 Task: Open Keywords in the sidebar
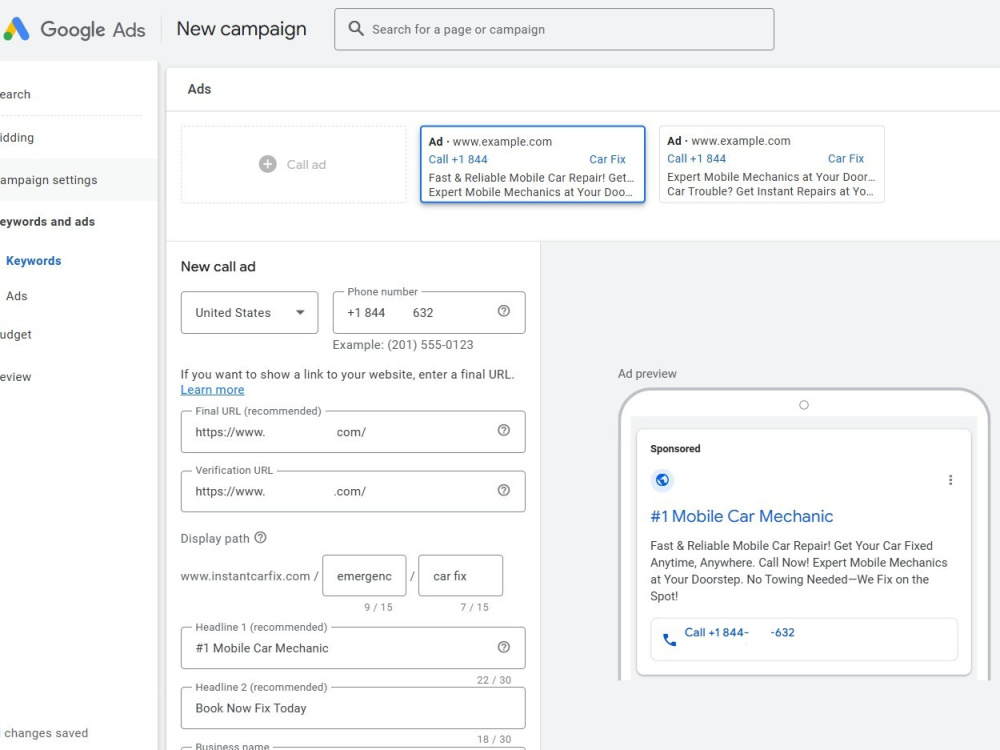(34, 261)
